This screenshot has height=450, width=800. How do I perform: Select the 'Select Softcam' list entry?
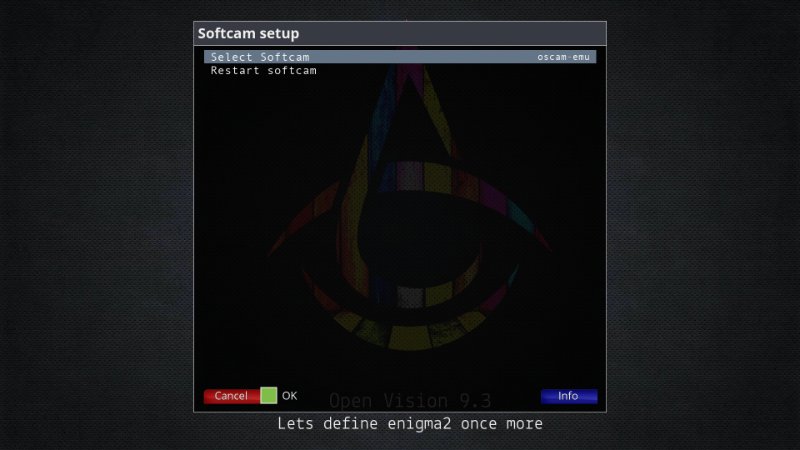pyautogui.click(x=260, y=57)
